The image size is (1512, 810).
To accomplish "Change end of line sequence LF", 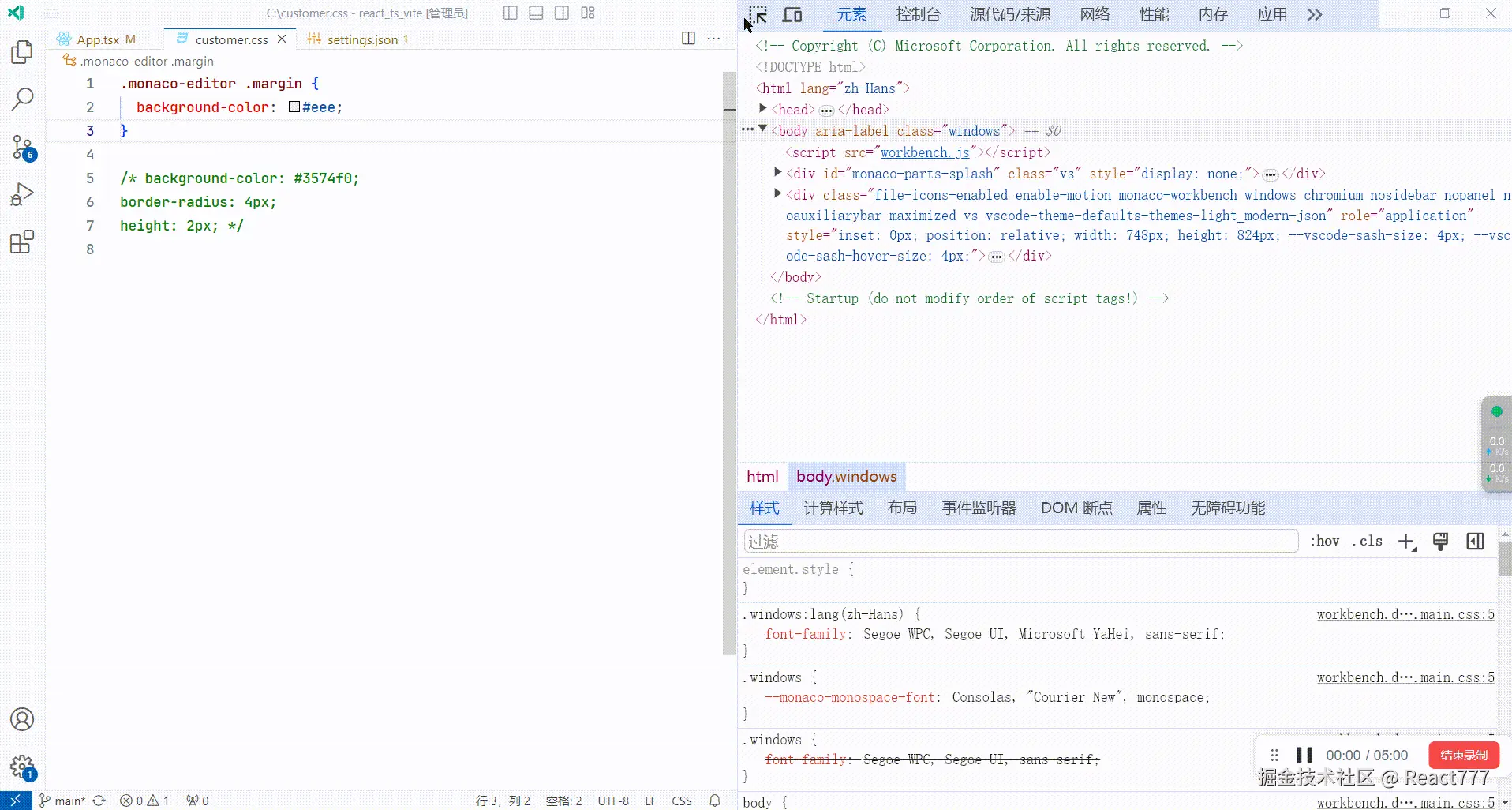I will tap(650, 801).
